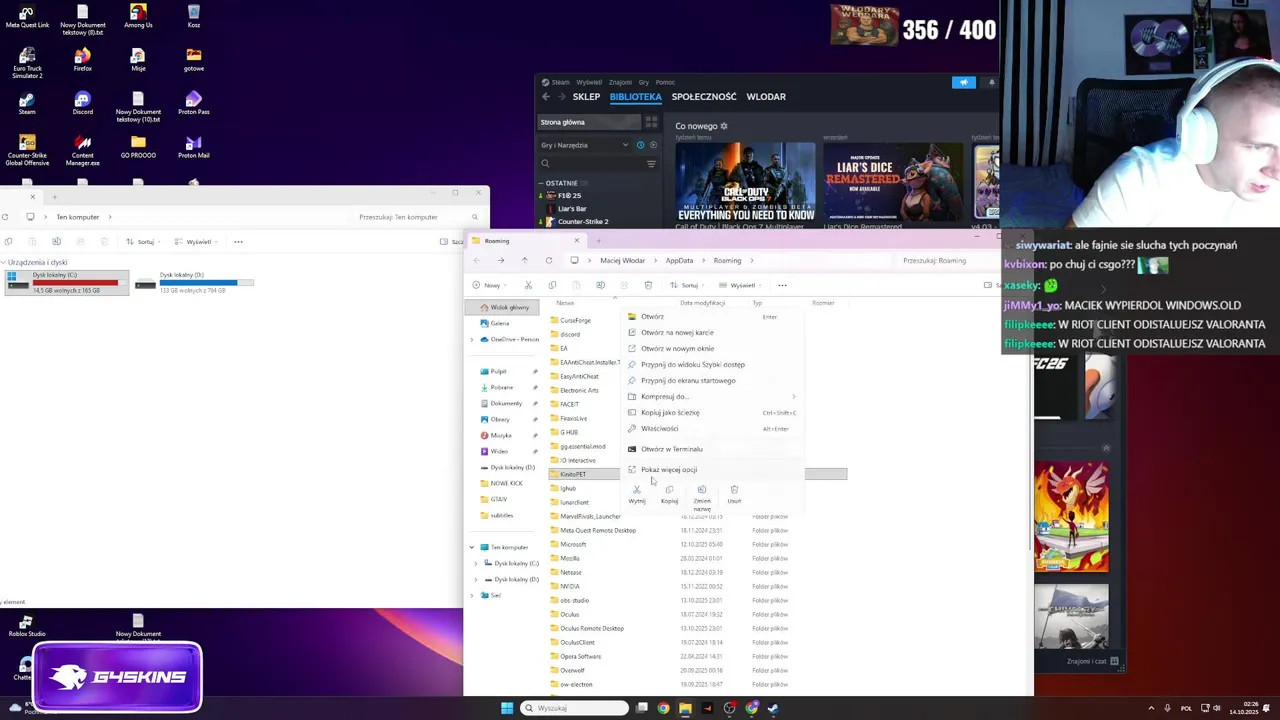Expand Dysk lokalny (C:) tree node
The width and height of the screenshot is (1280, 720).
(476, 564)
